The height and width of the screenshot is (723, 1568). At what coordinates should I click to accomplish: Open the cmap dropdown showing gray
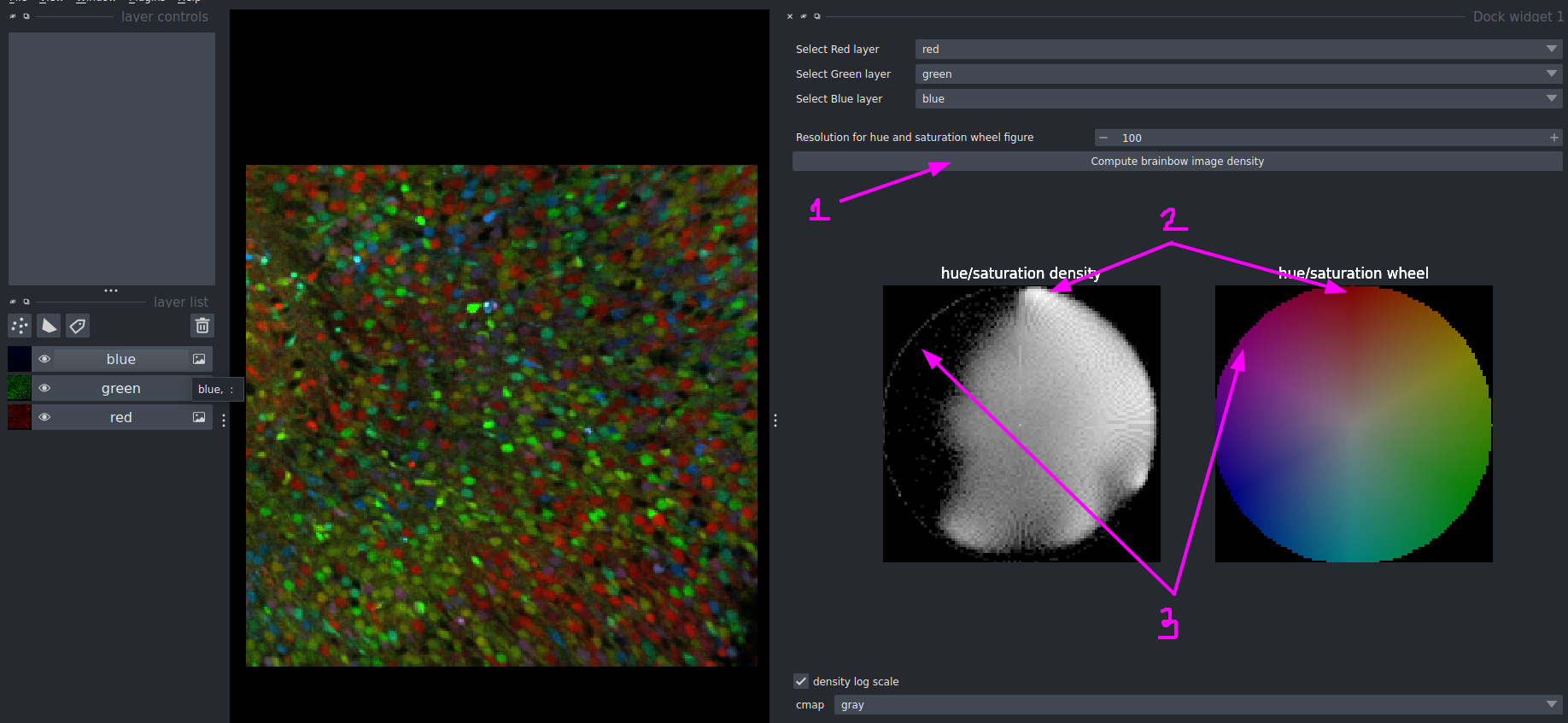tap(1198, 705)
